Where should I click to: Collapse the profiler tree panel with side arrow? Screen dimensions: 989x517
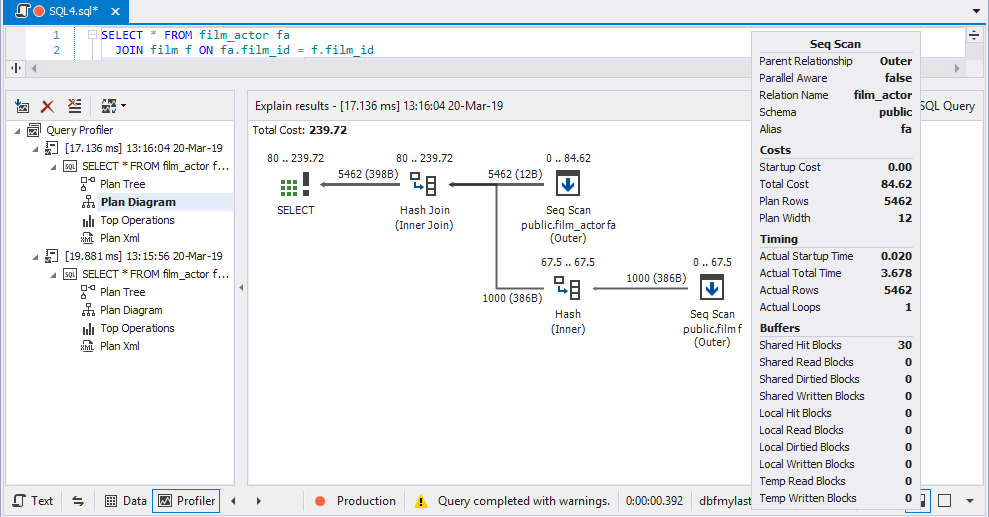241,288
